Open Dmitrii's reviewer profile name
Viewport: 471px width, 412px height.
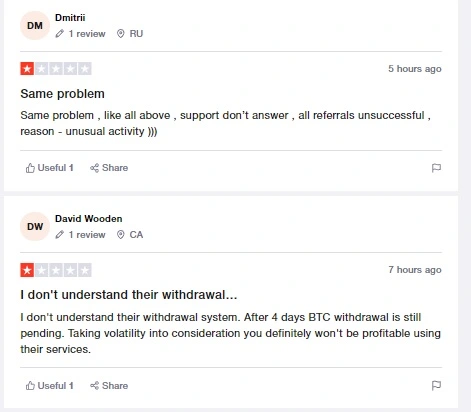[x=70, y=18]
